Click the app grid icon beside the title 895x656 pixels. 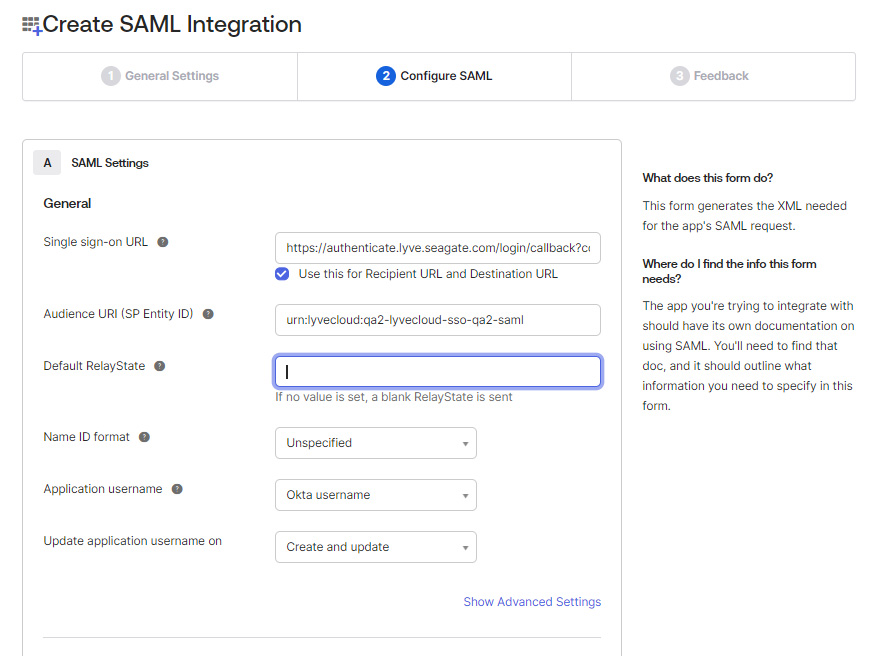pyautogui.click(x=32, y=23)
